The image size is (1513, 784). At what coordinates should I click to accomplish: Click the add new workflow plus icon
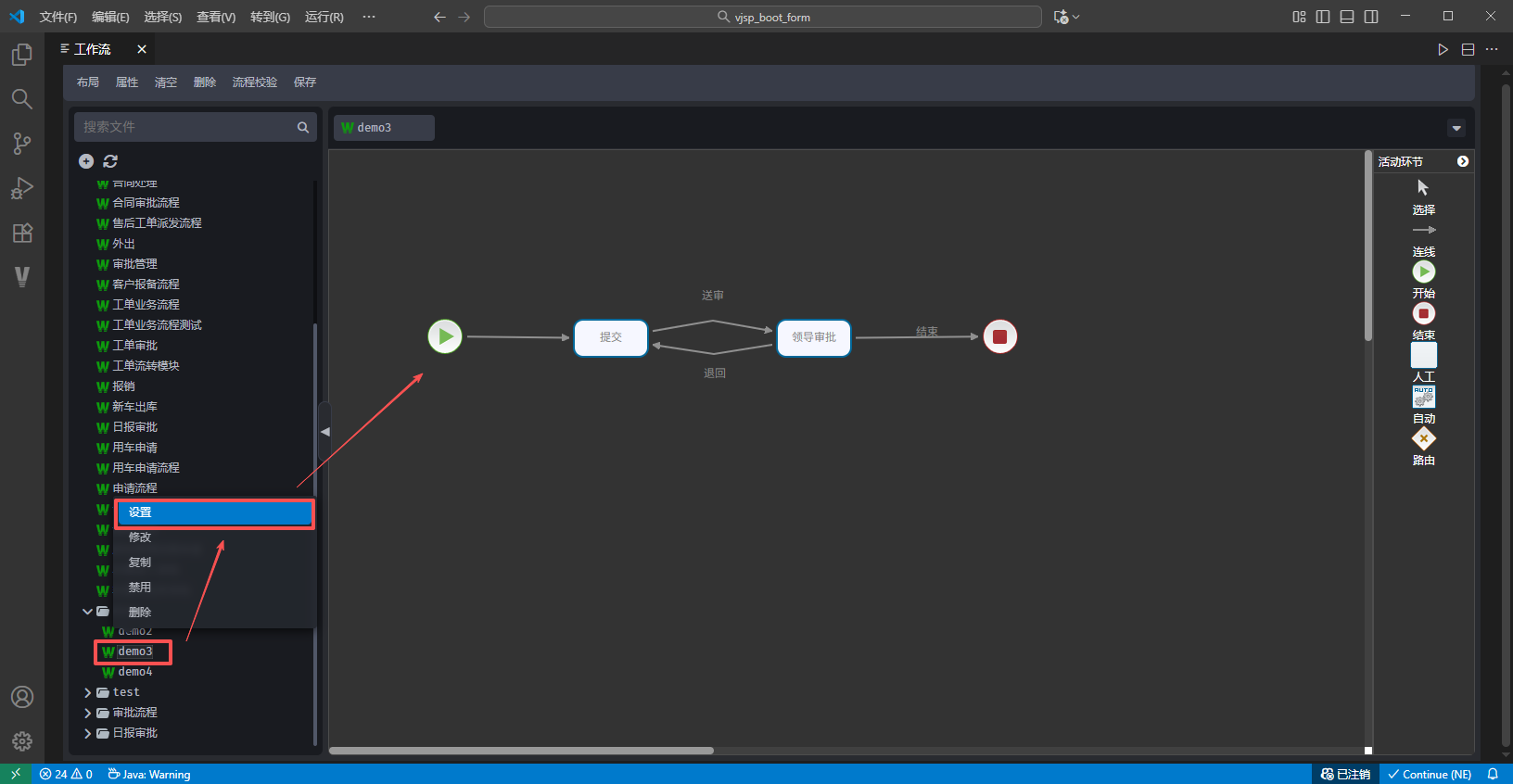[86, 161]
